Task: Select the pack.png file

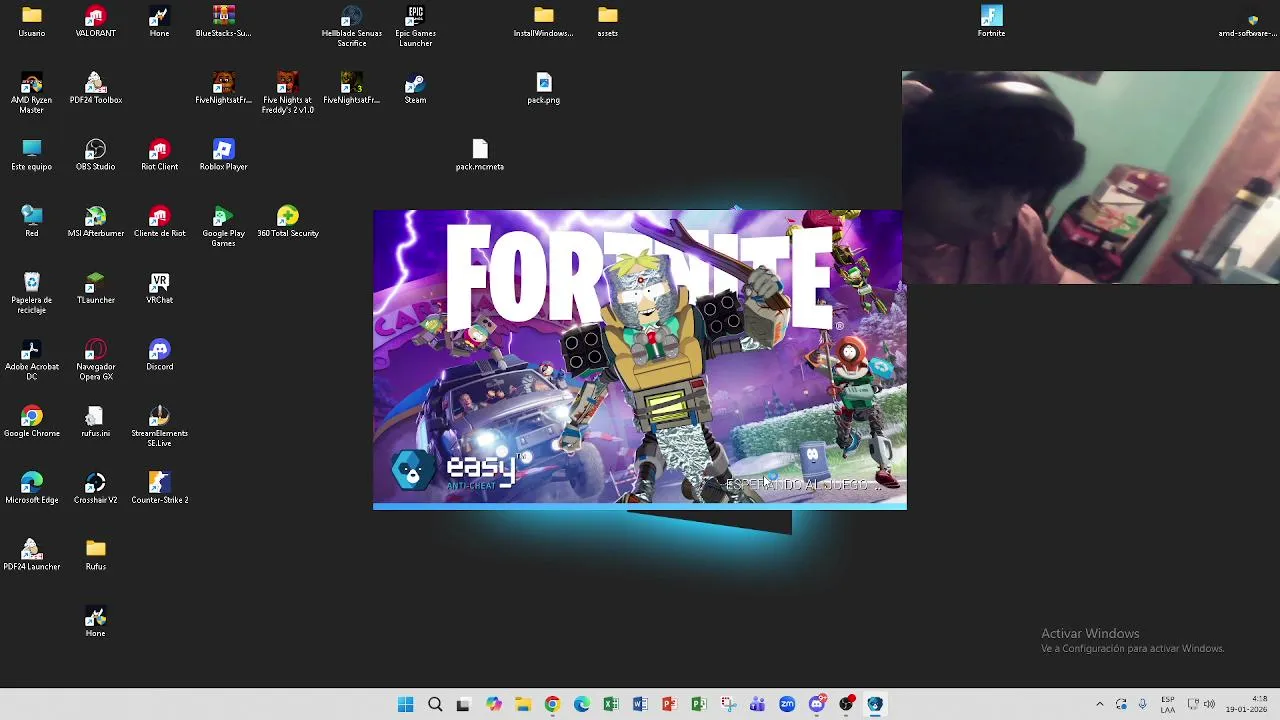Action: (543, 88)
